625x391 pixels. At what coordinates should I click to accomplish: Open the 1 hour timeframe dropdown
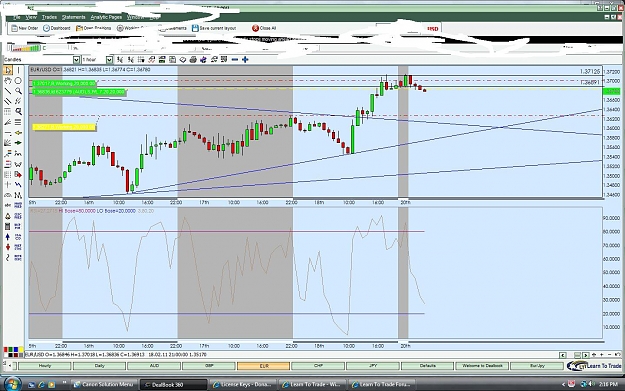click(109, 60)
